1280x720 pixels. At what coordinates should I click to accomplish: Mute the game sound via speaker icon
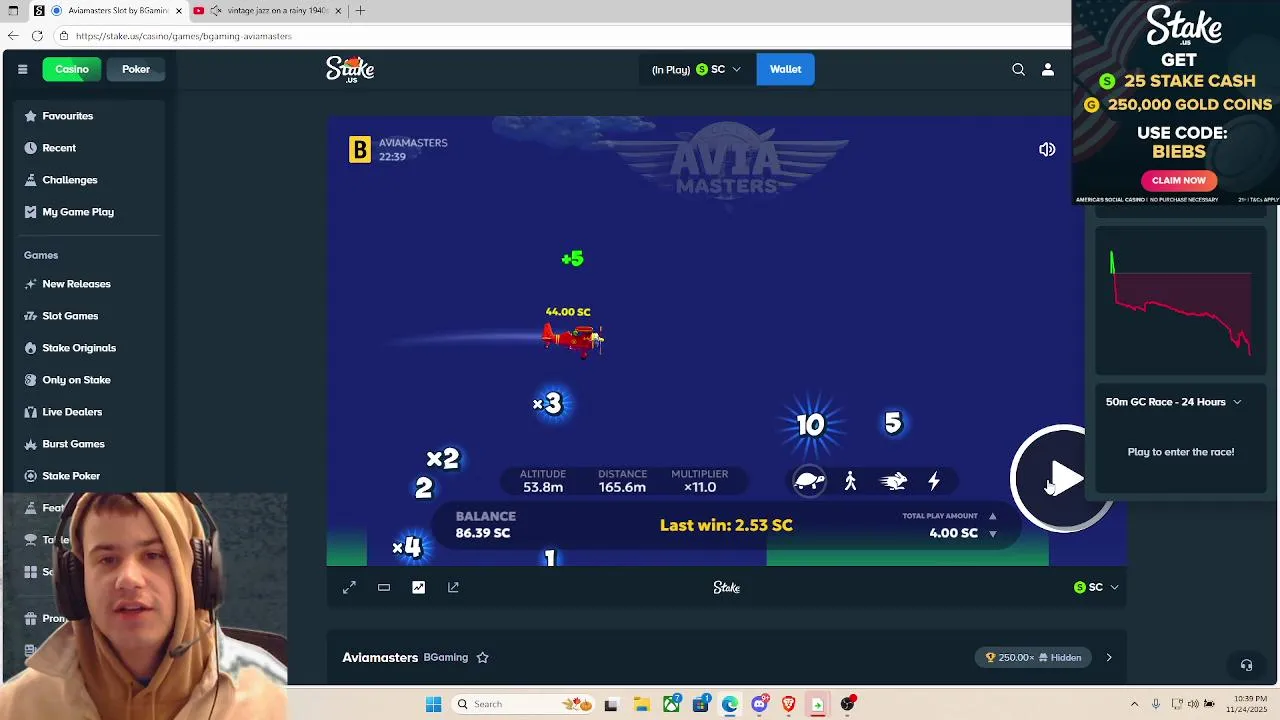(x=1047, y=149)
